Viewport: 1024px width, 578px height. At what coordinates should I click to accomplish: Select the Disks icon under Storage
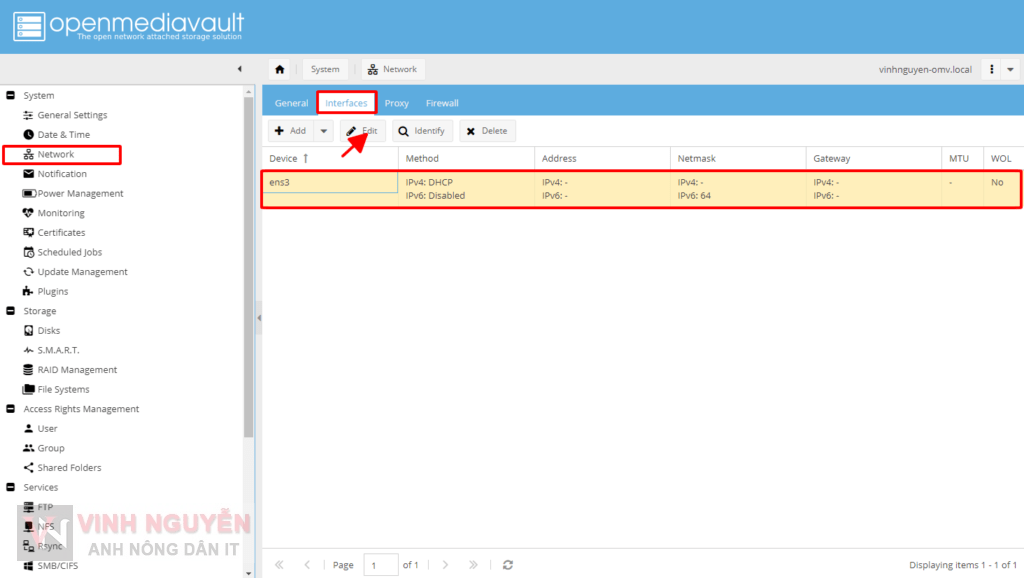pos(49,330)
